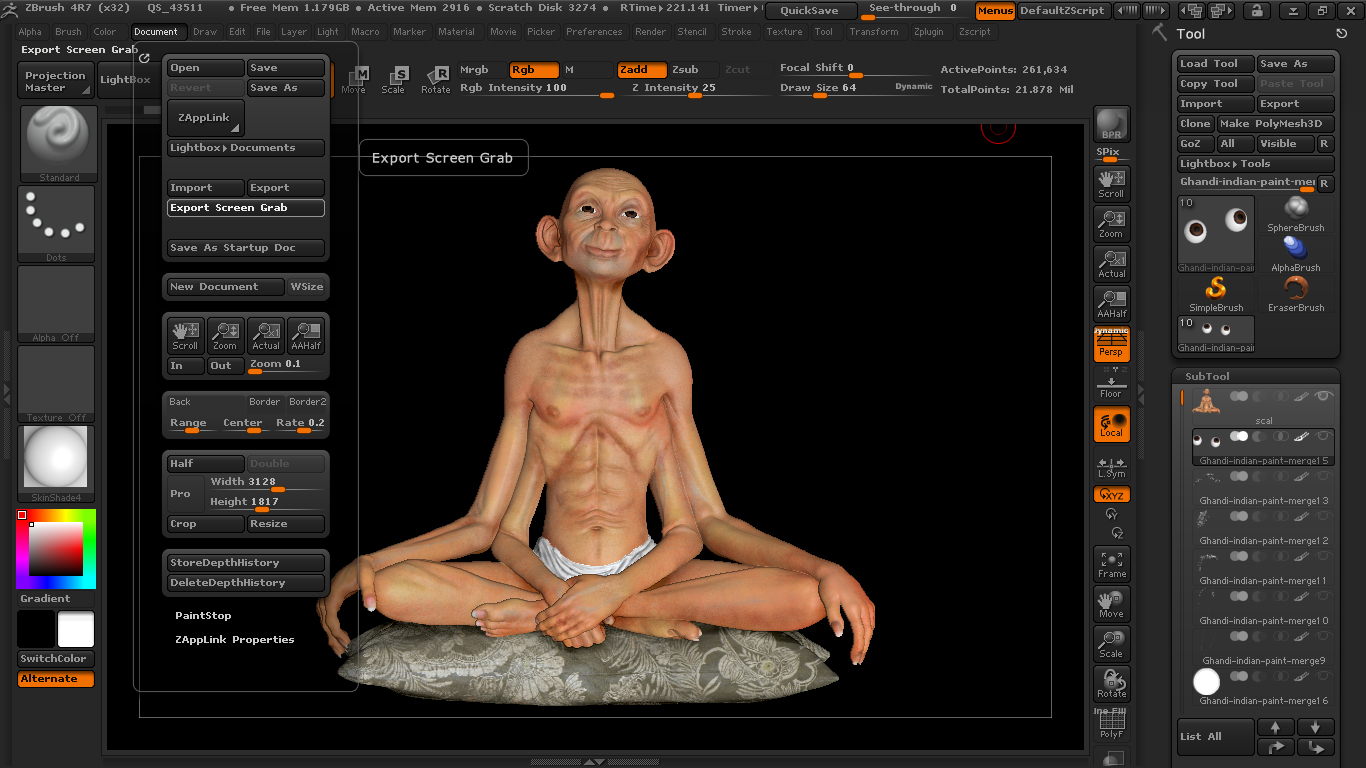
Task: Open Lightbox Documents browser
Action: tap(245, 148)
